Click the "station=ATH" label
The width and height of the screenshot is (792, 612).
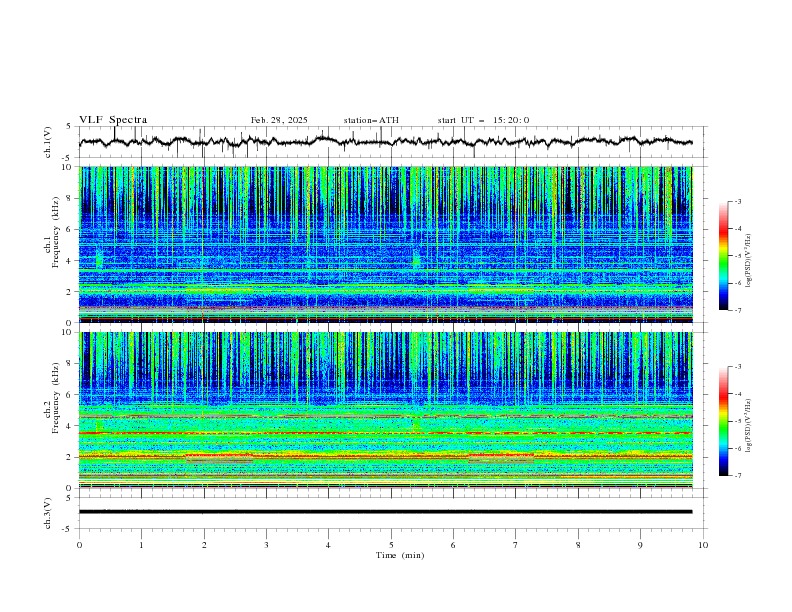point(371,120)
